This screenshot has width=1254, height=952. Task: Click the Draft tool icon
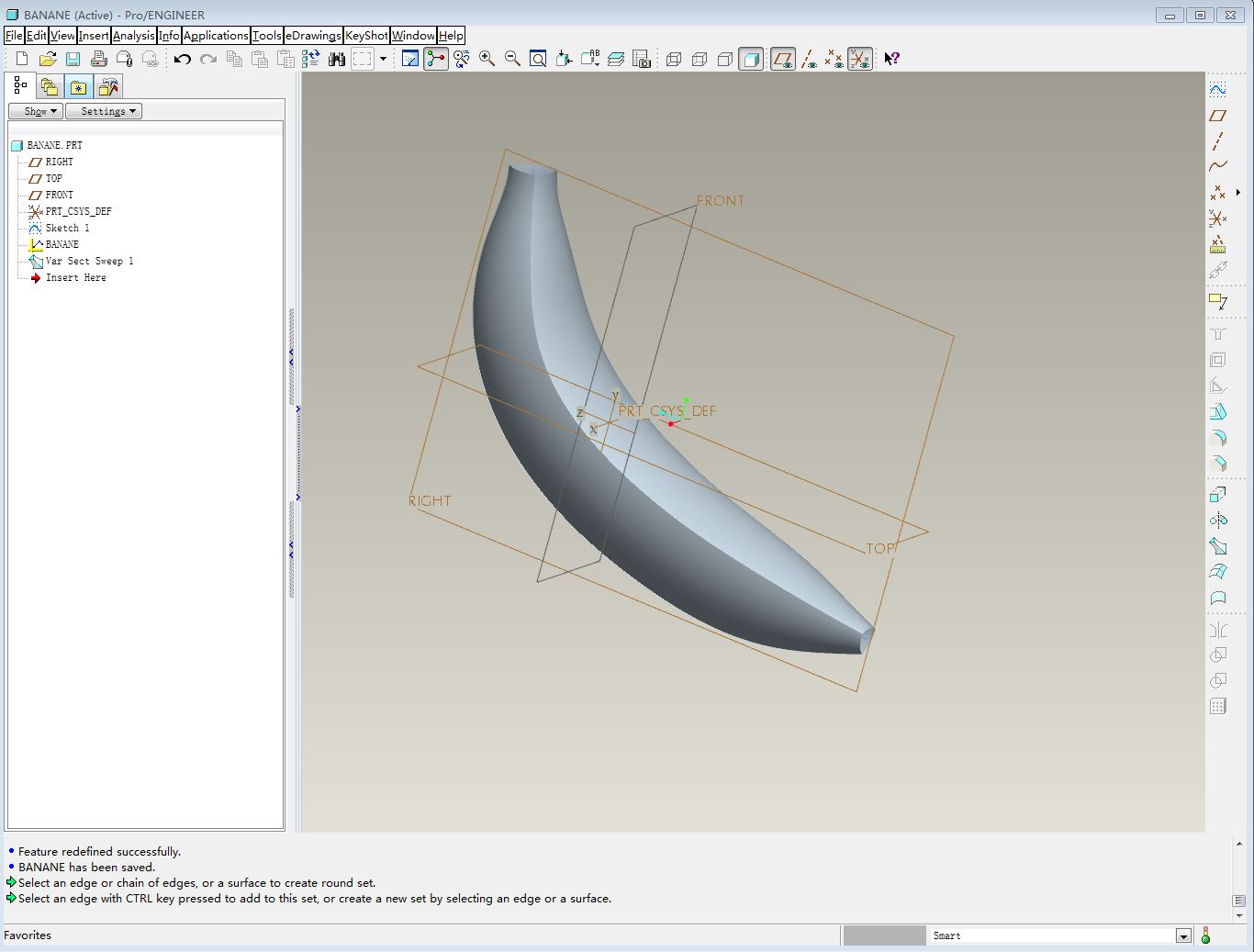click(x=1218, y=411)
